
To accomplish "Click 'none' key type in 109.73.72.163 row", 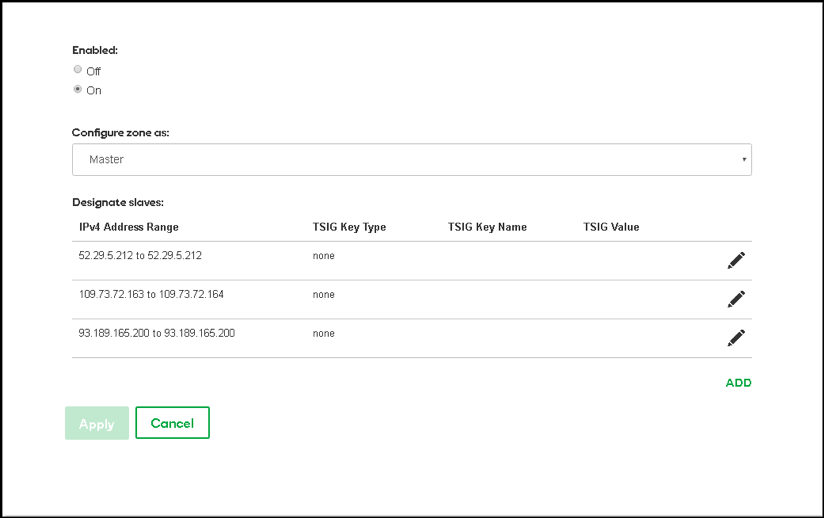I will 323,295.
